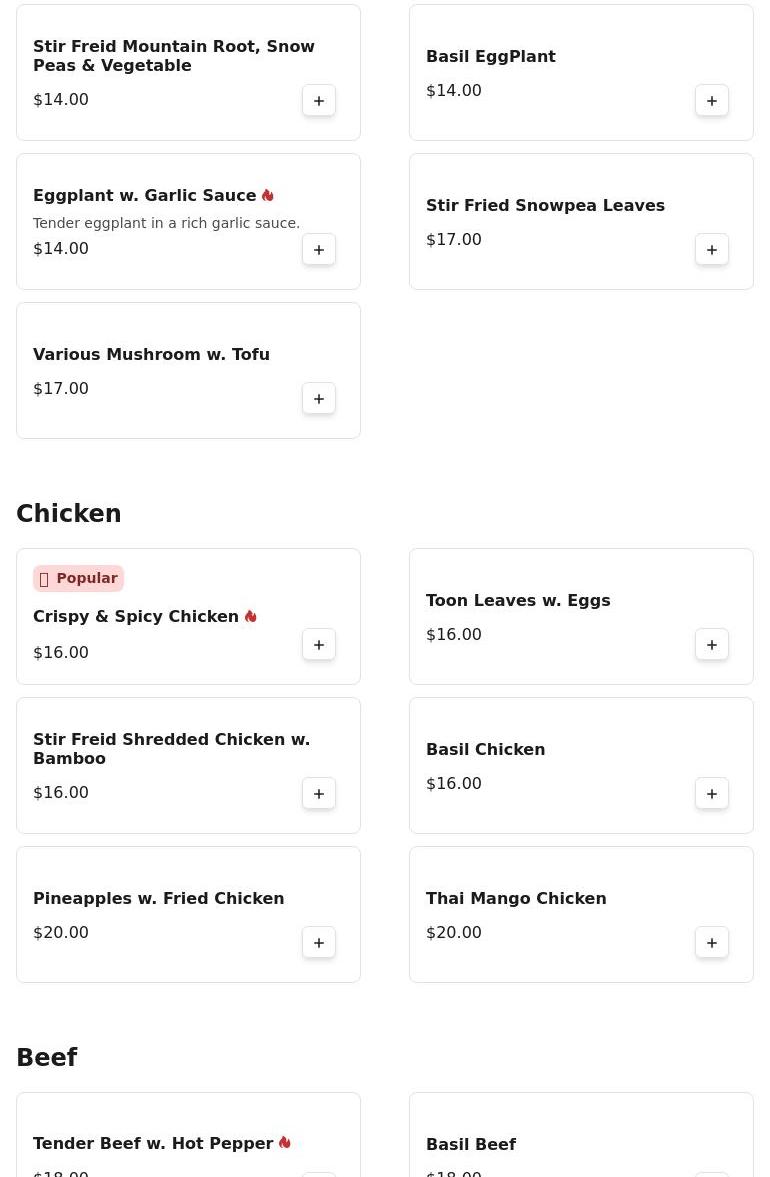The height and width of the screenshot is (1177, 770).
Task: Add Basil EggPlant with plus button
Action: click(711, 101)
